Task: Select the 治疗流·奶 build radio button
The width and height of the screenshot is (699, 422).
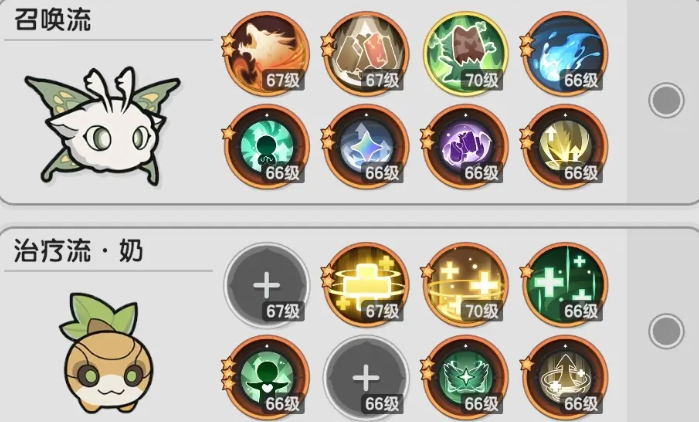Action: (x=666, y=331)
